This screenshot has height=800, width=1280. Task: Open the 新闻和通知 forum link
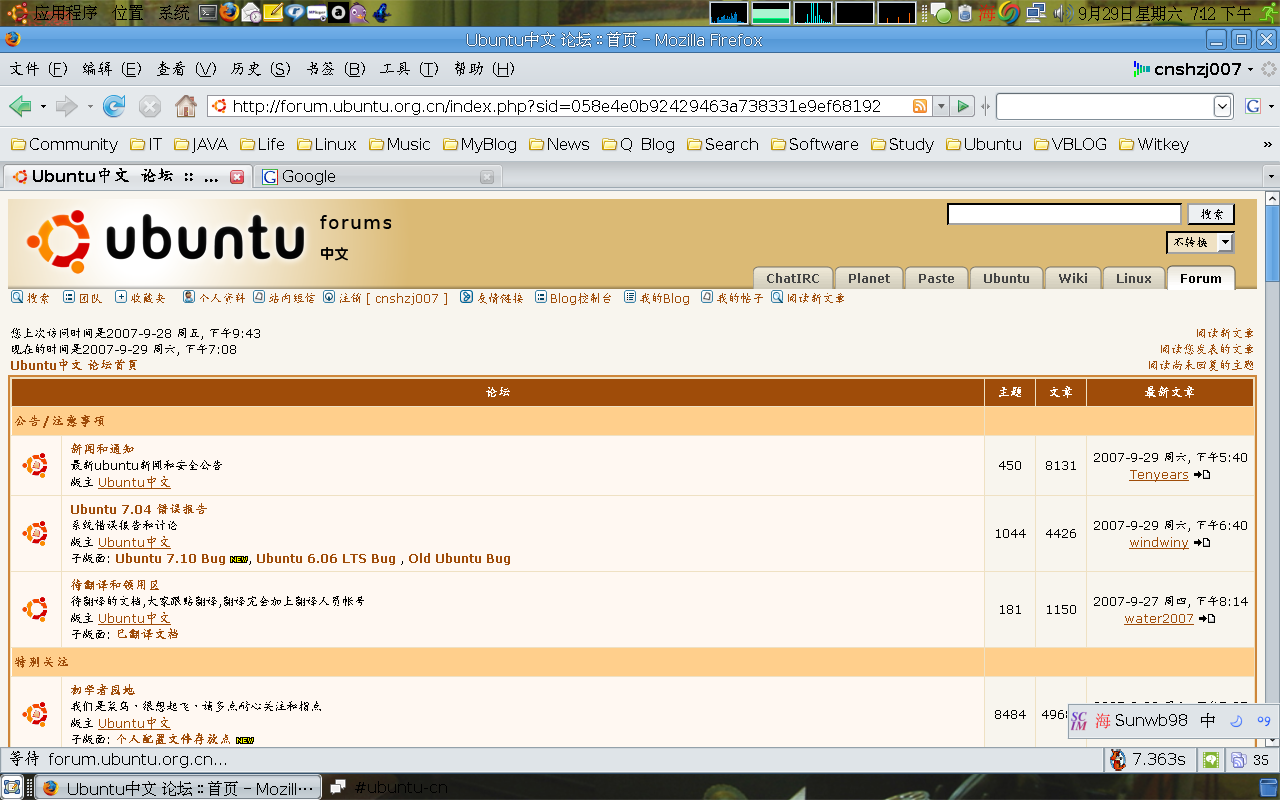(102, 449)
